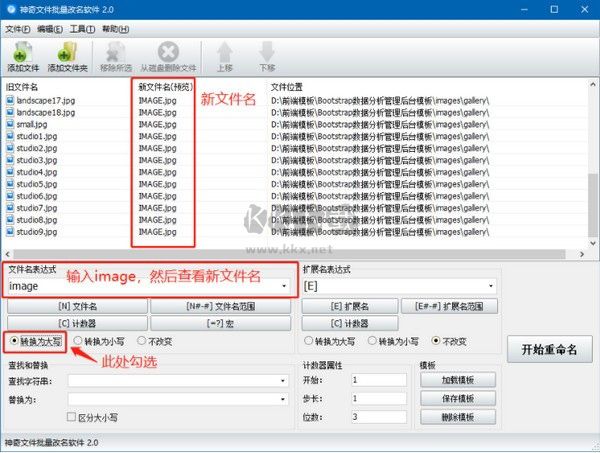The height and width of the screenshot is (453, 600).
Task: Click the 步长 counter input field
Action: [x=379, y=398]
